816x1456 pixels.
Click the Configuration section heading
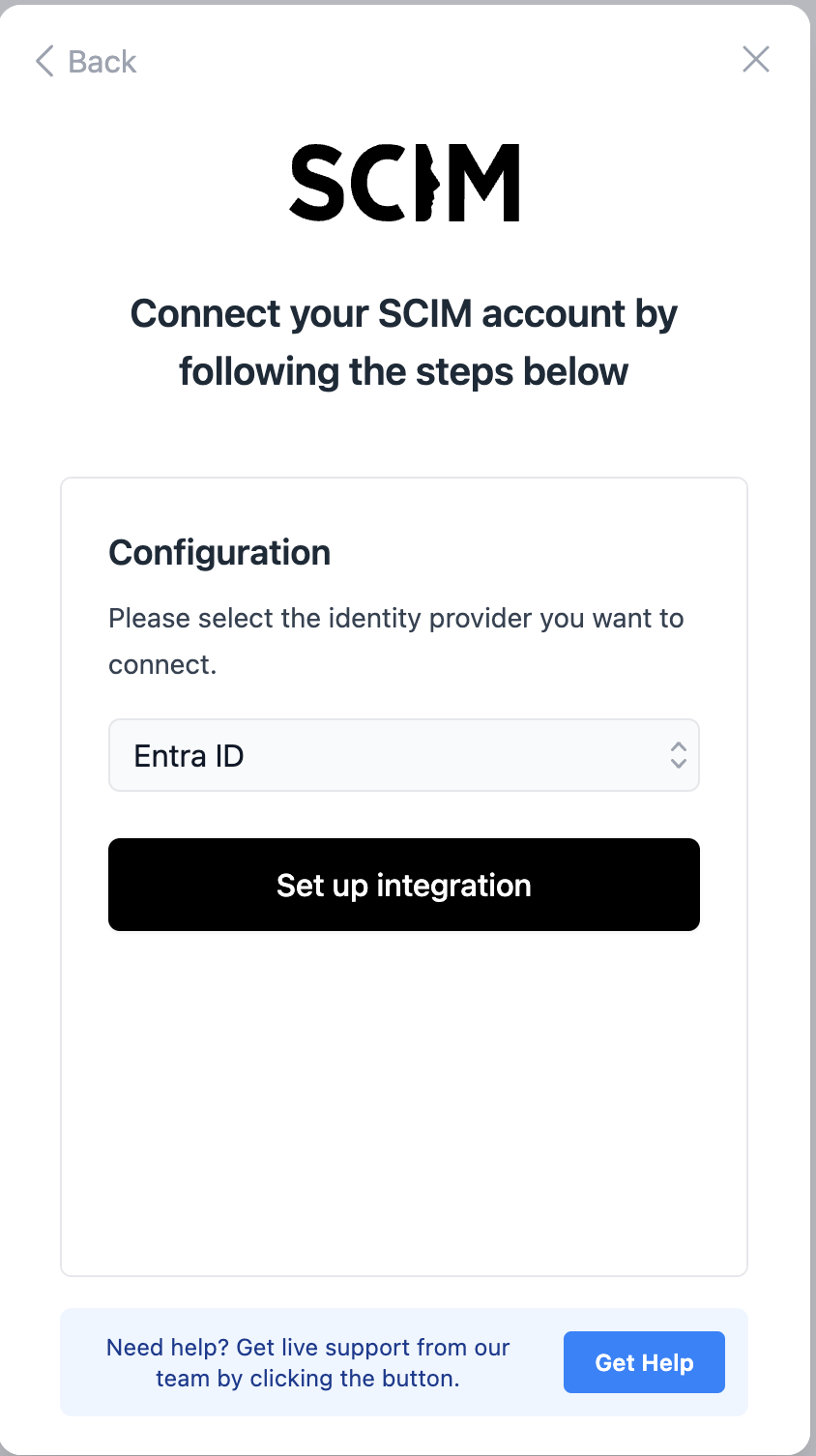coord(219,553)
